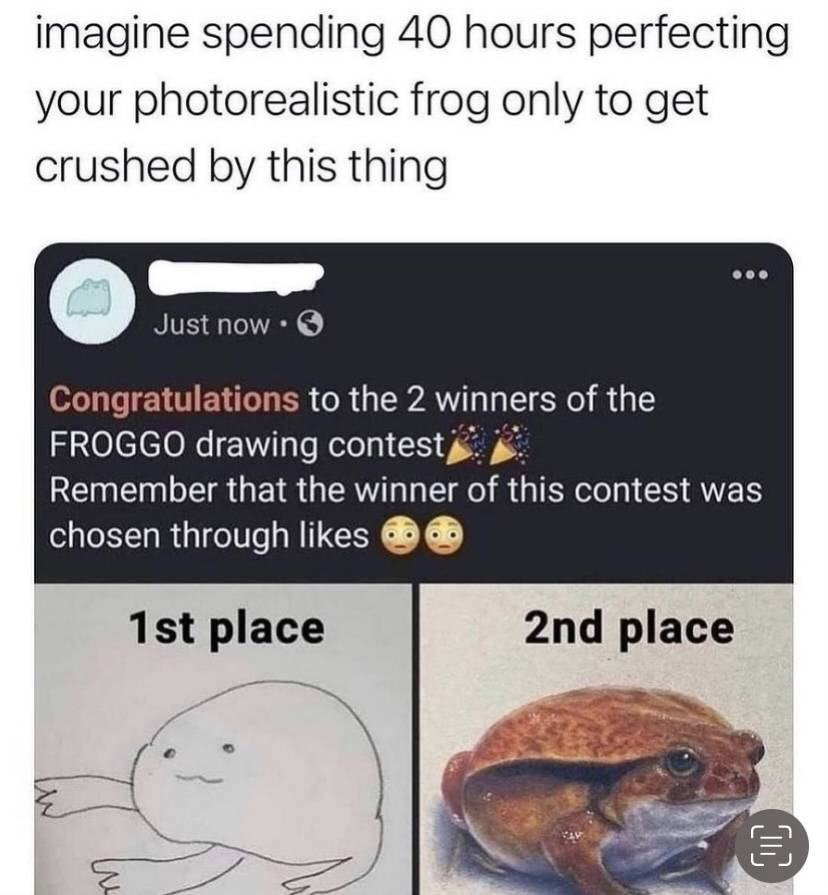This screenshot has height=895, width=828.
Task: Click the second flushed face emoji
Action: pyautogui.click(x=445, y=537)
